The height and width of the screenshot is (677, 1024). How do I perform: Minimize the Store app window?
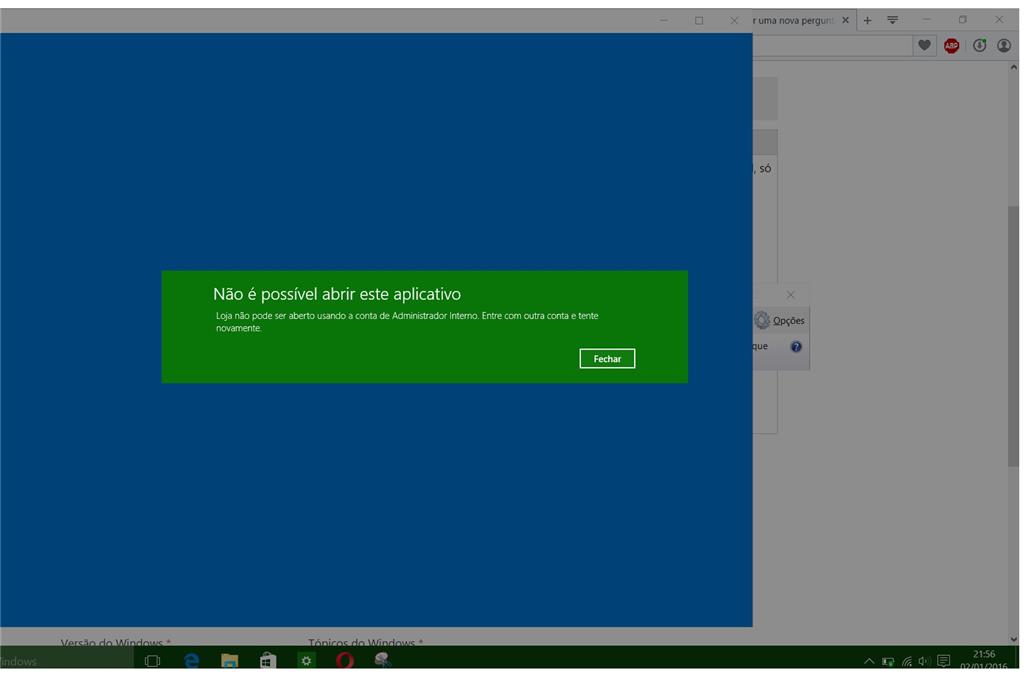coord(664,20)
